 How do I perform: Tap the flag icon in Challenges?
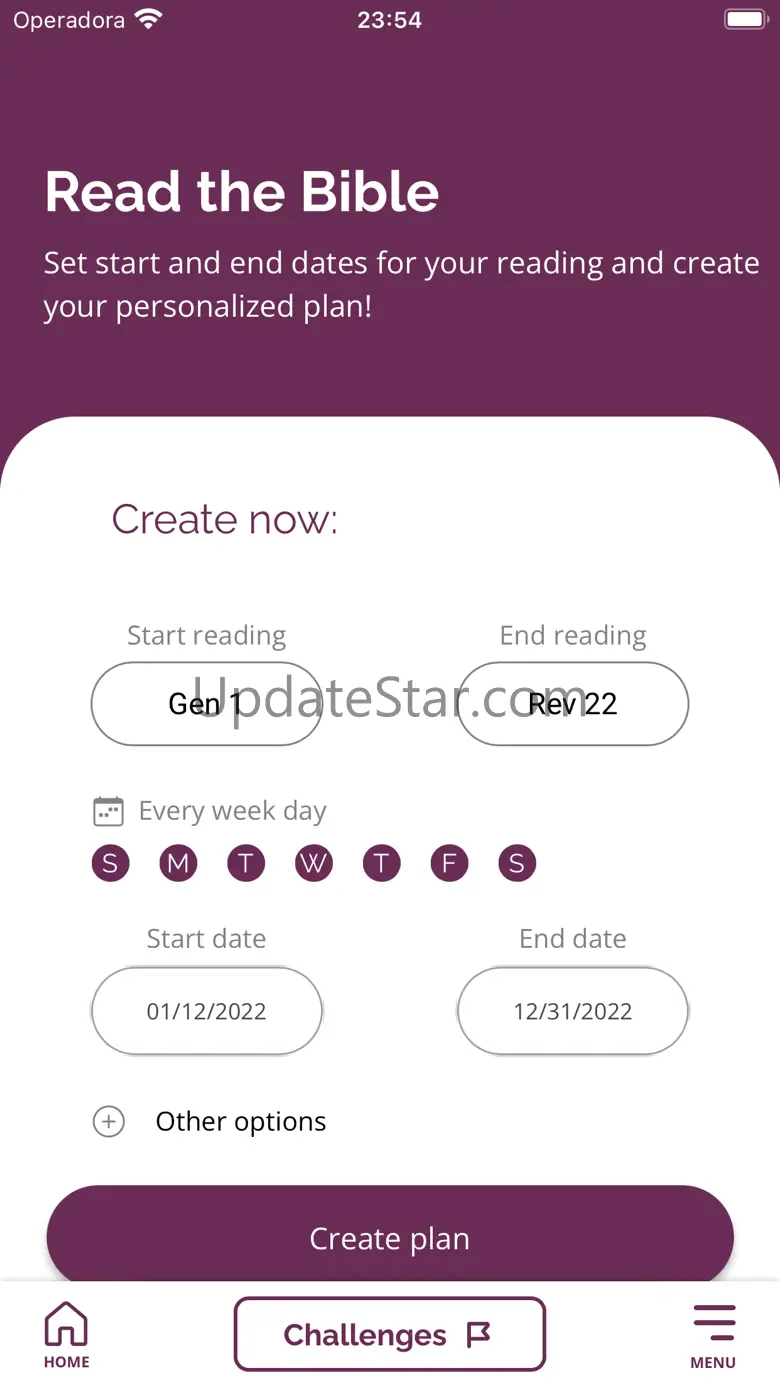pos(479,1334)
